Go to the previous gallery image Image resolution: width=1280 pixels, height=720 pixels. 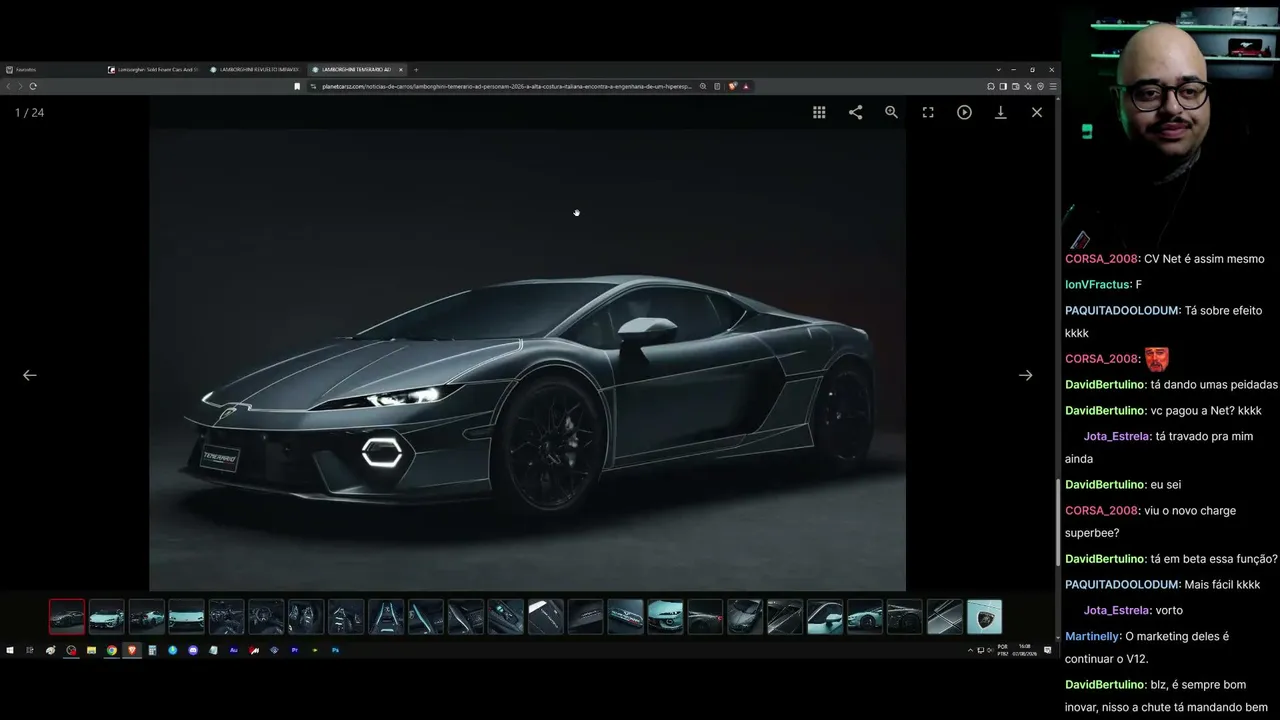(30, 375)
